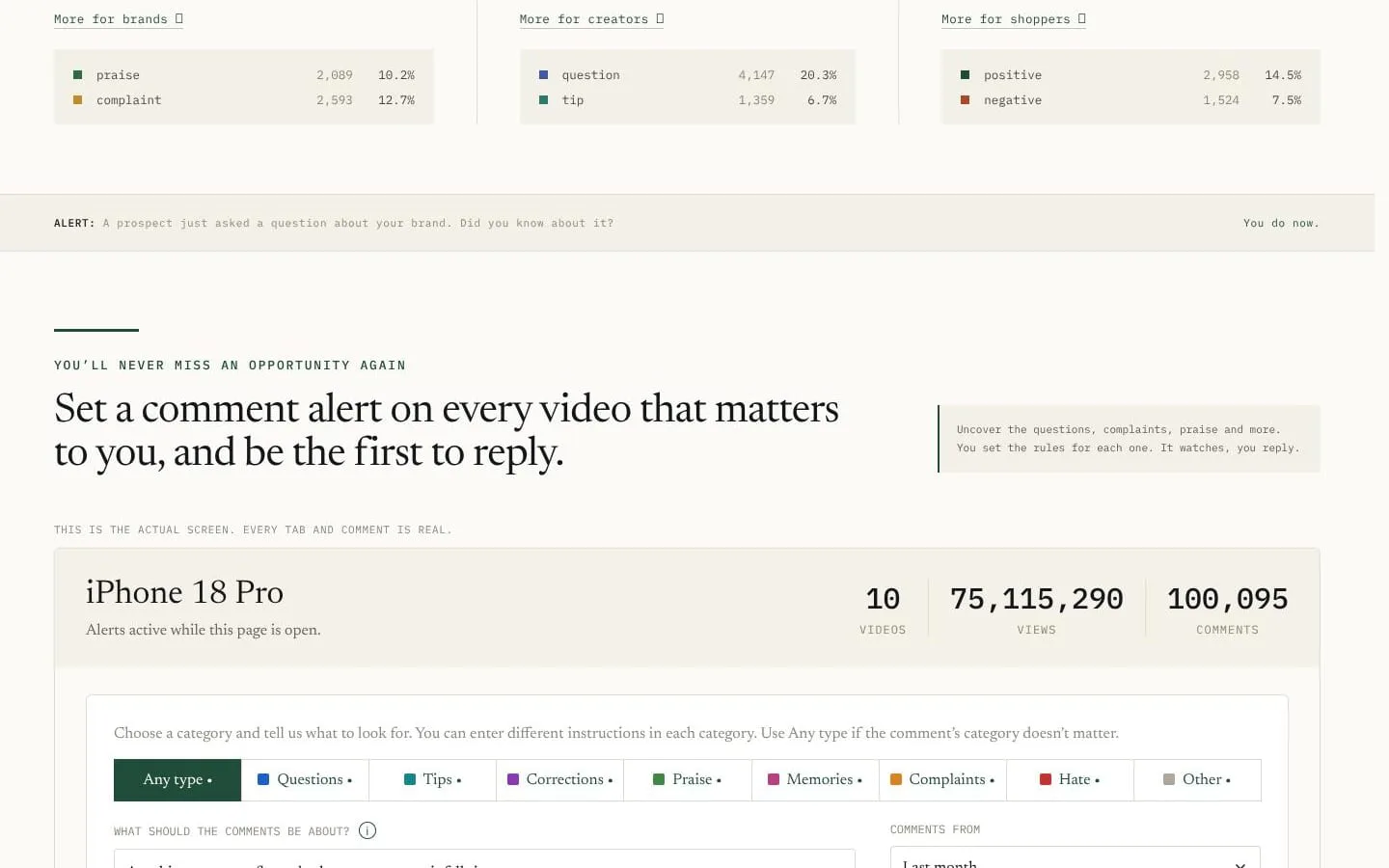Click the positive count "2,958"
1389x868 pixels.
click(1221, 75)
